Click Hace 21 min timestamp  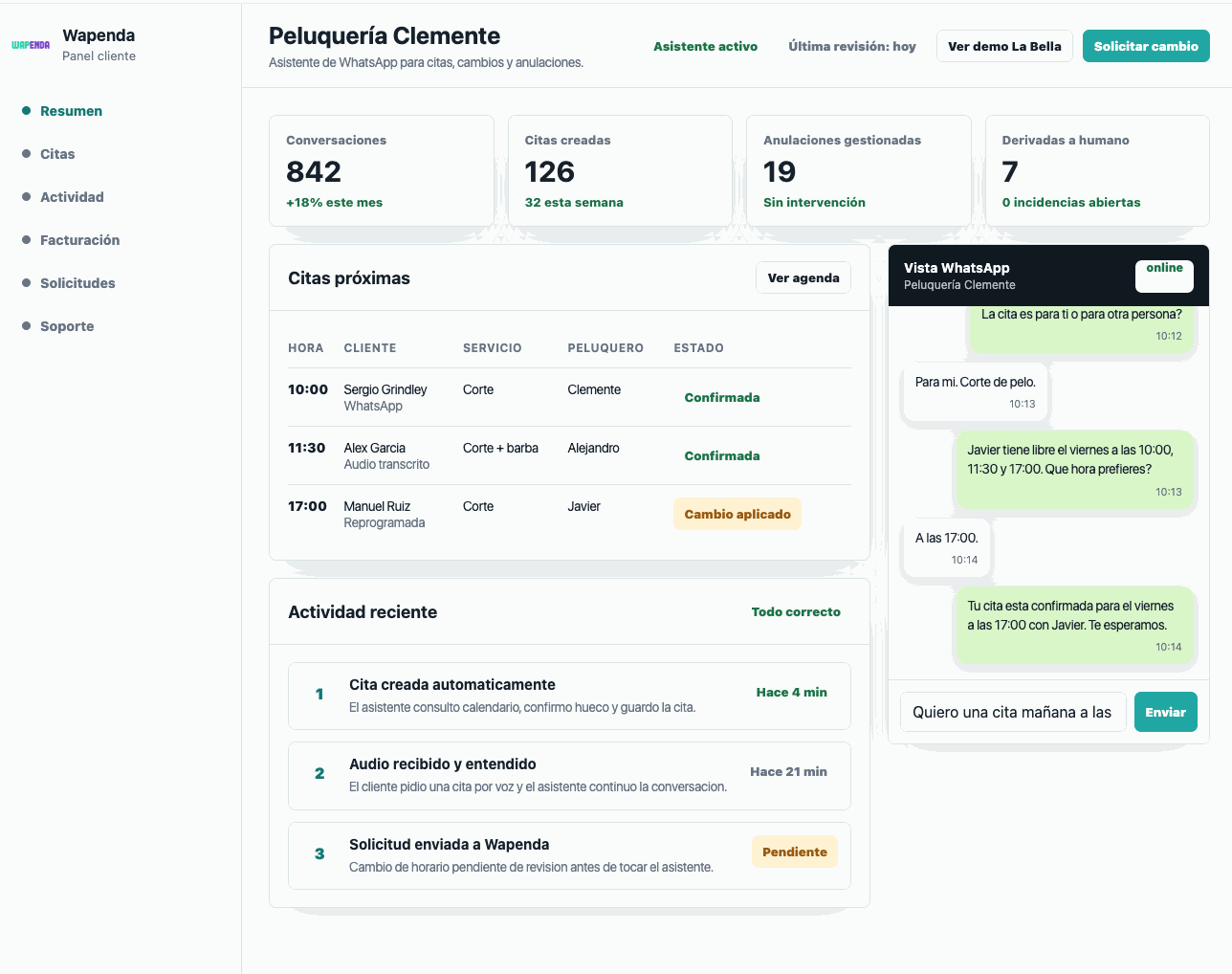788,772
